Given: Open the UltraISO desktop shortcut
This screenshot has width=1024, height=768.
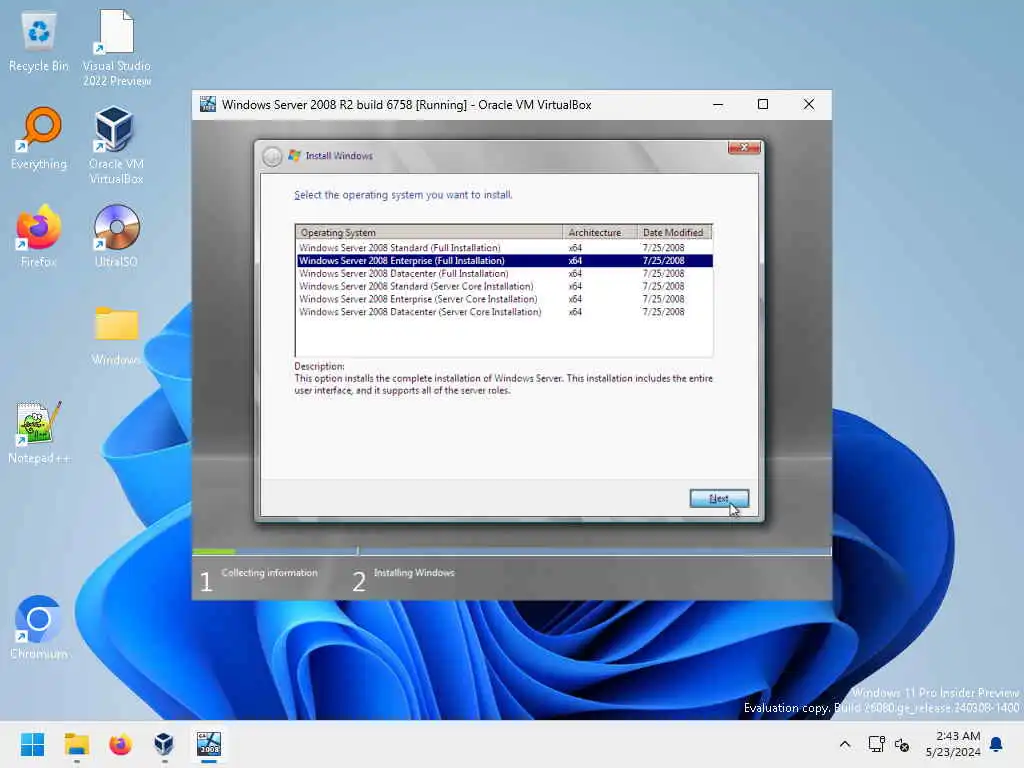Looking at the screenshot, I should pyautogui.click(x=116, y=236).
